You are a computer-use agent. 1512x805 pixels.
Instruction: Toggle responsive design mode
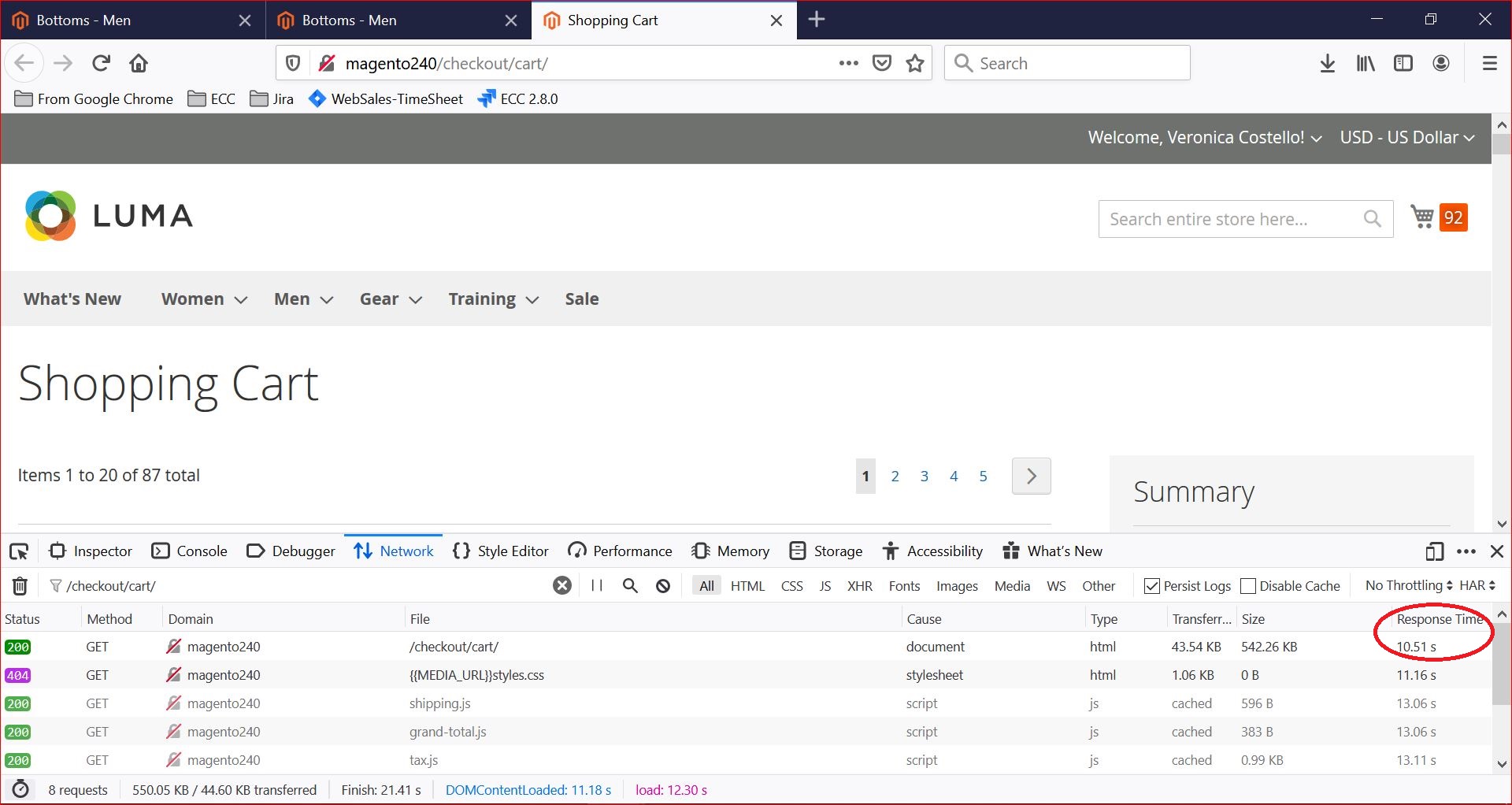tap(1435, 551)
